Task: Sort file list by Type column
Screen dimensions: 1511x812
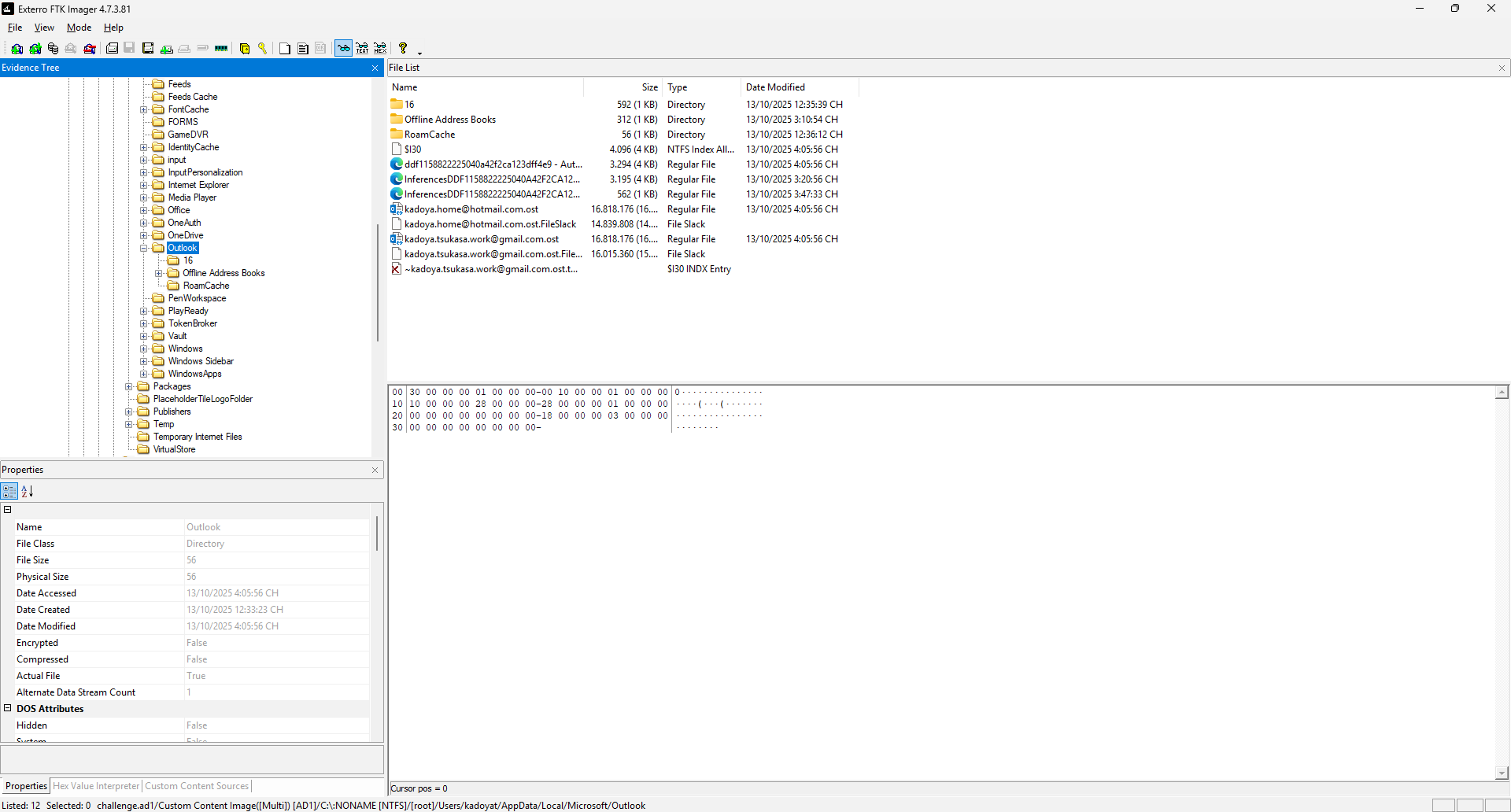Action: [701, 87]
